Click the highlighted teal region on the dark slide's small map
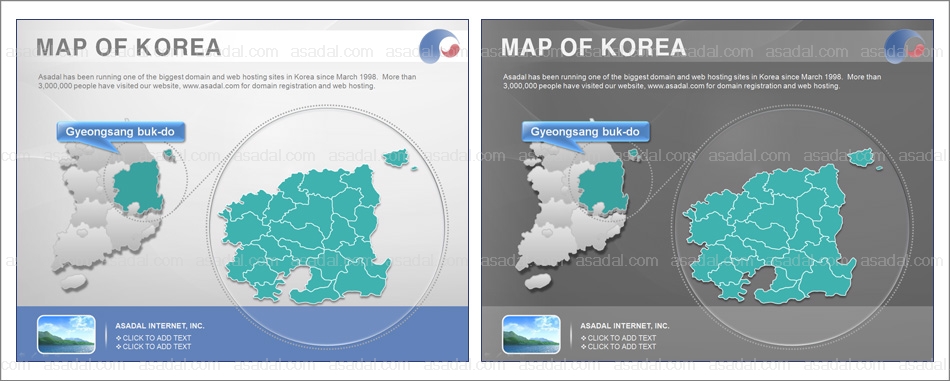 (603, 187)
